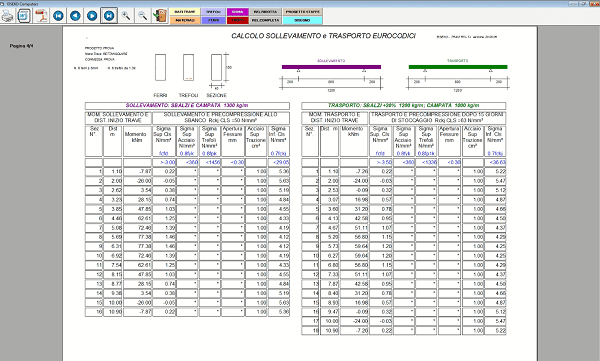Open the REL.COMPLETA report
The width and height of the screenshot is (600, 361).
point(265,20)
